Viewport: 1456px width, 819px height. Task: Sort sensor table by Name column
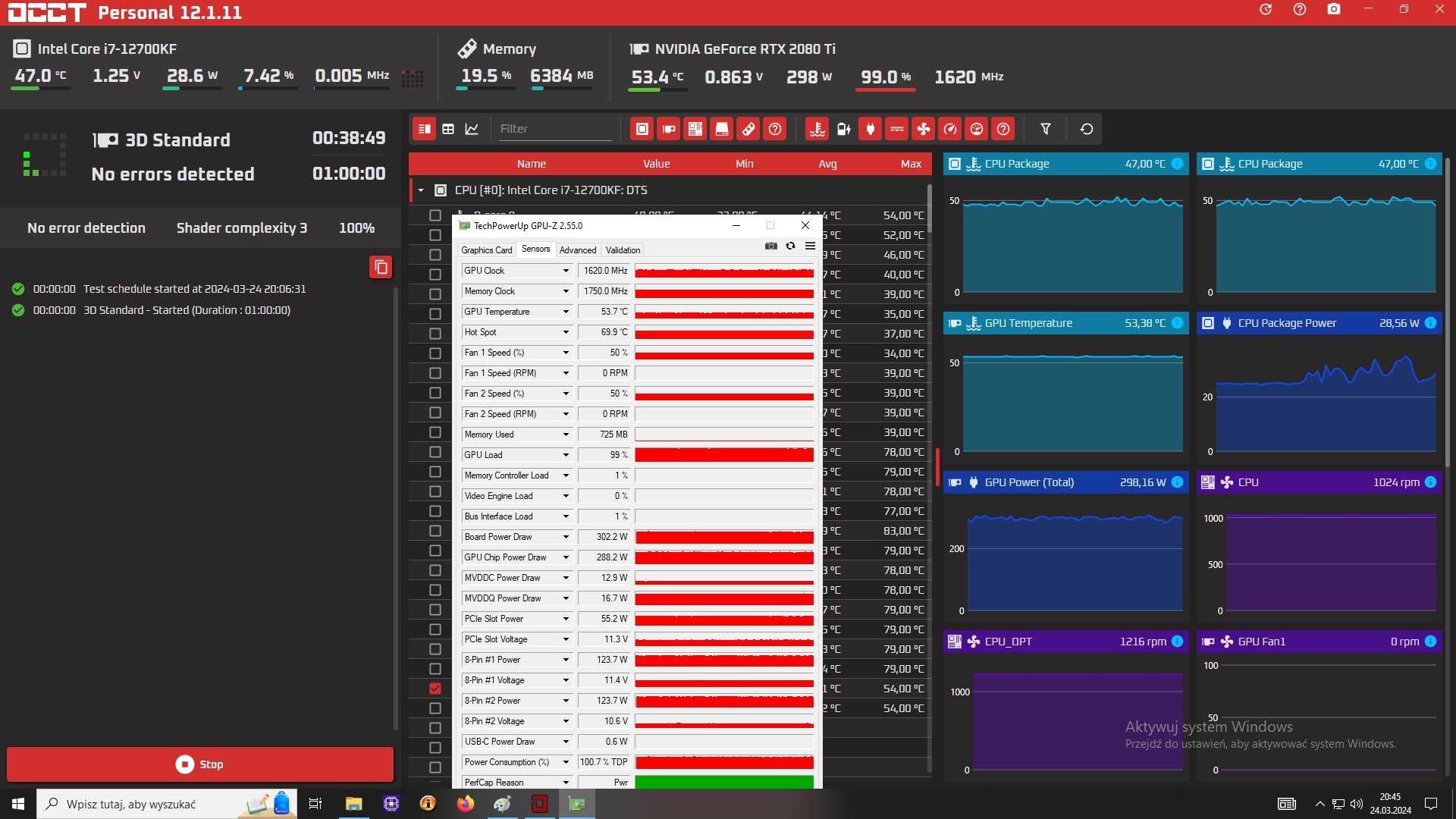point(532,164)
